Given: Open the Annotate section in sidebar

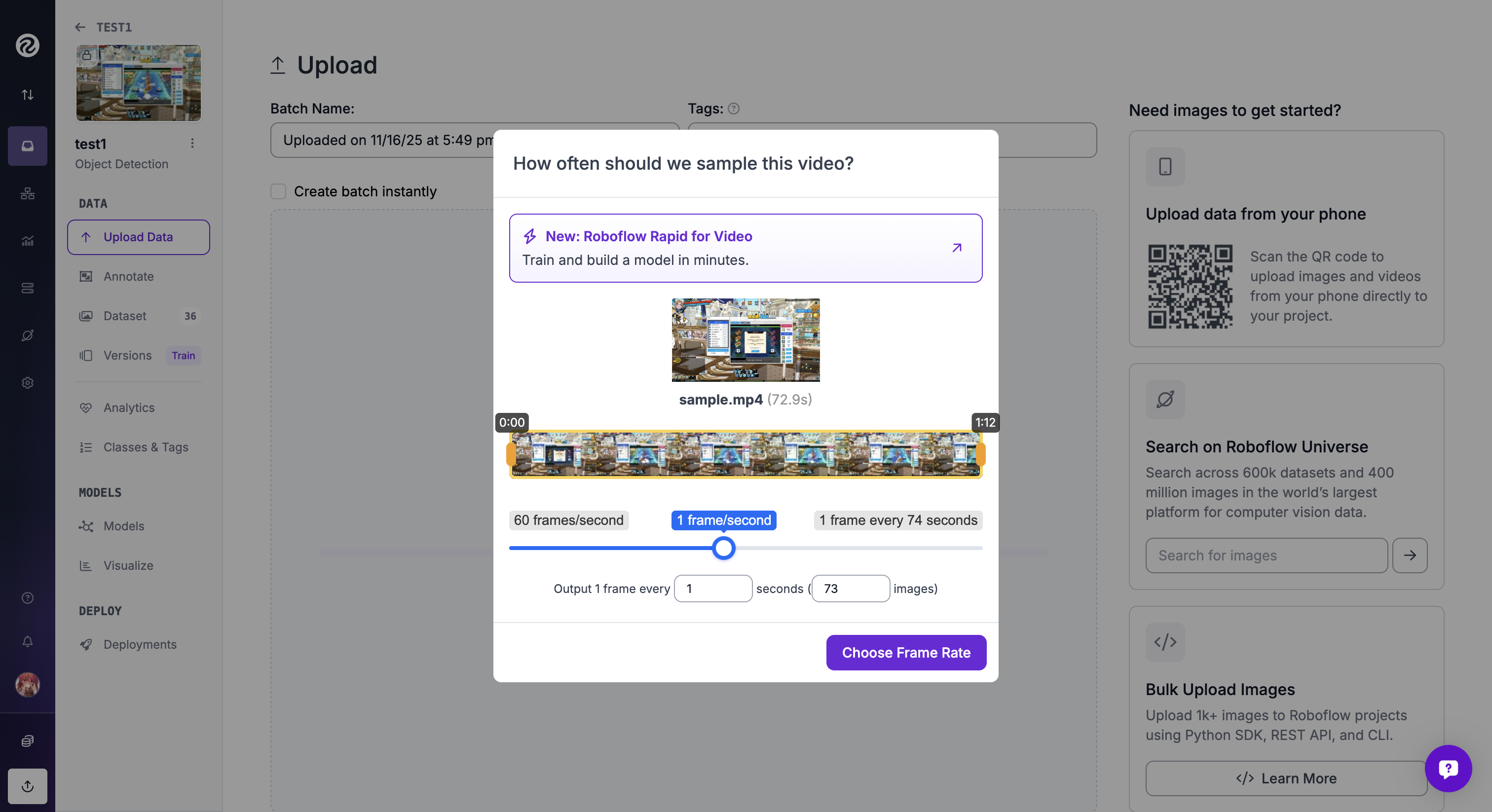Looking at the screenshot, I should point(129,276).
